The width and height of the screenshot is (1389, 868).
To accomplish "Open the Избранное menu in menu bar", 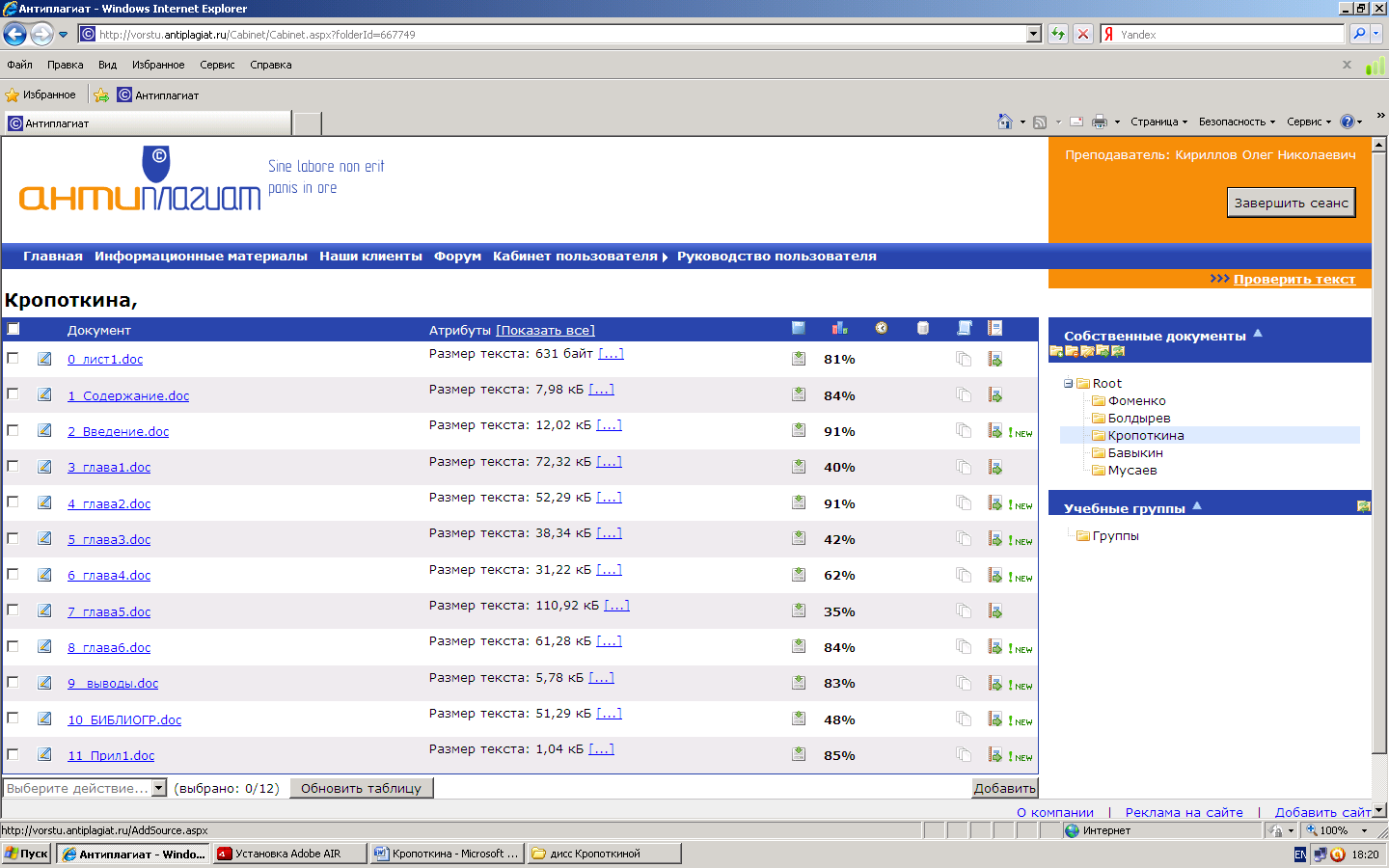I will click(158, 65).
